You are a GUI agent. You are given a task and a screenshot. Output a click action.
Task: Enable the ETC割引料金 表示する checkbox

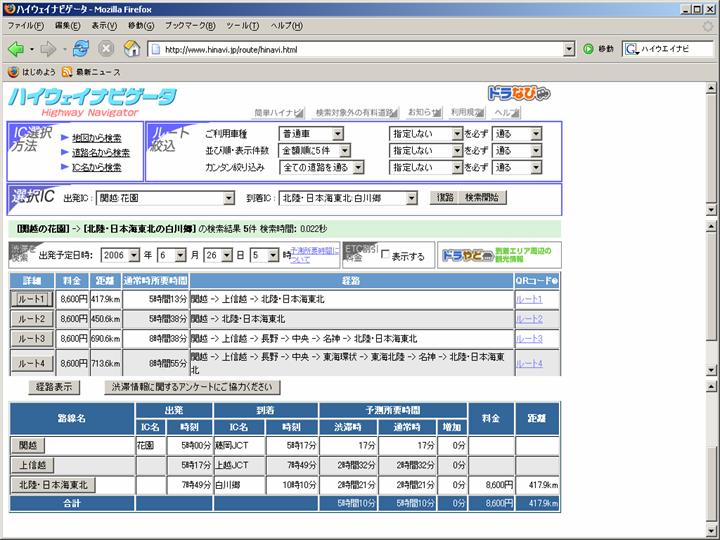(386, 254)
